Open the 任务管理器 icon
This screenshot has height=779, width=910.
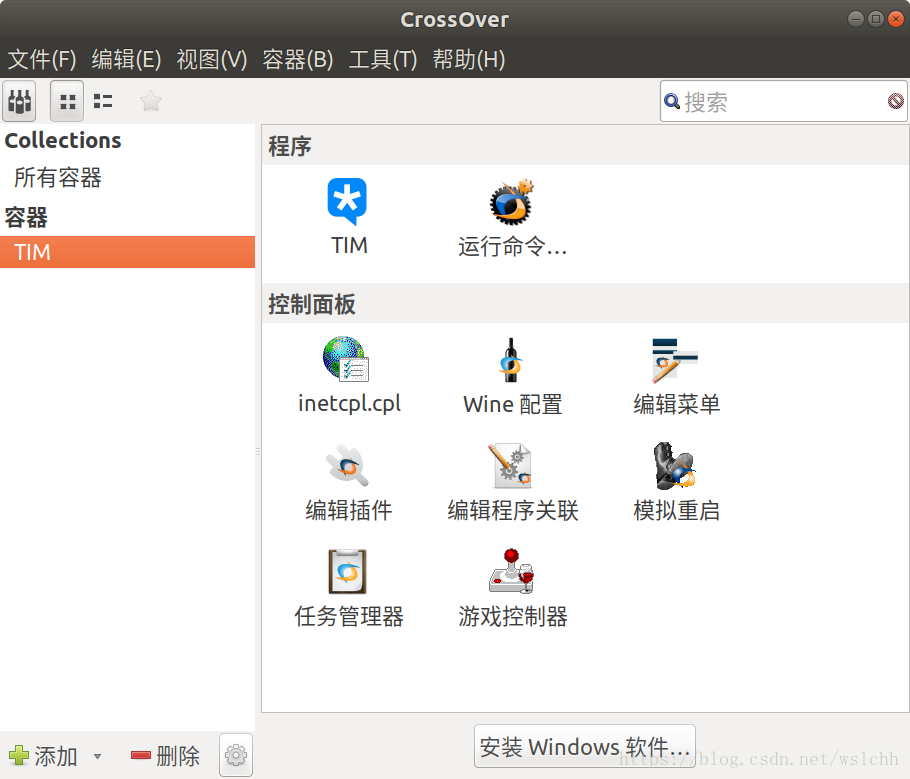348,571
